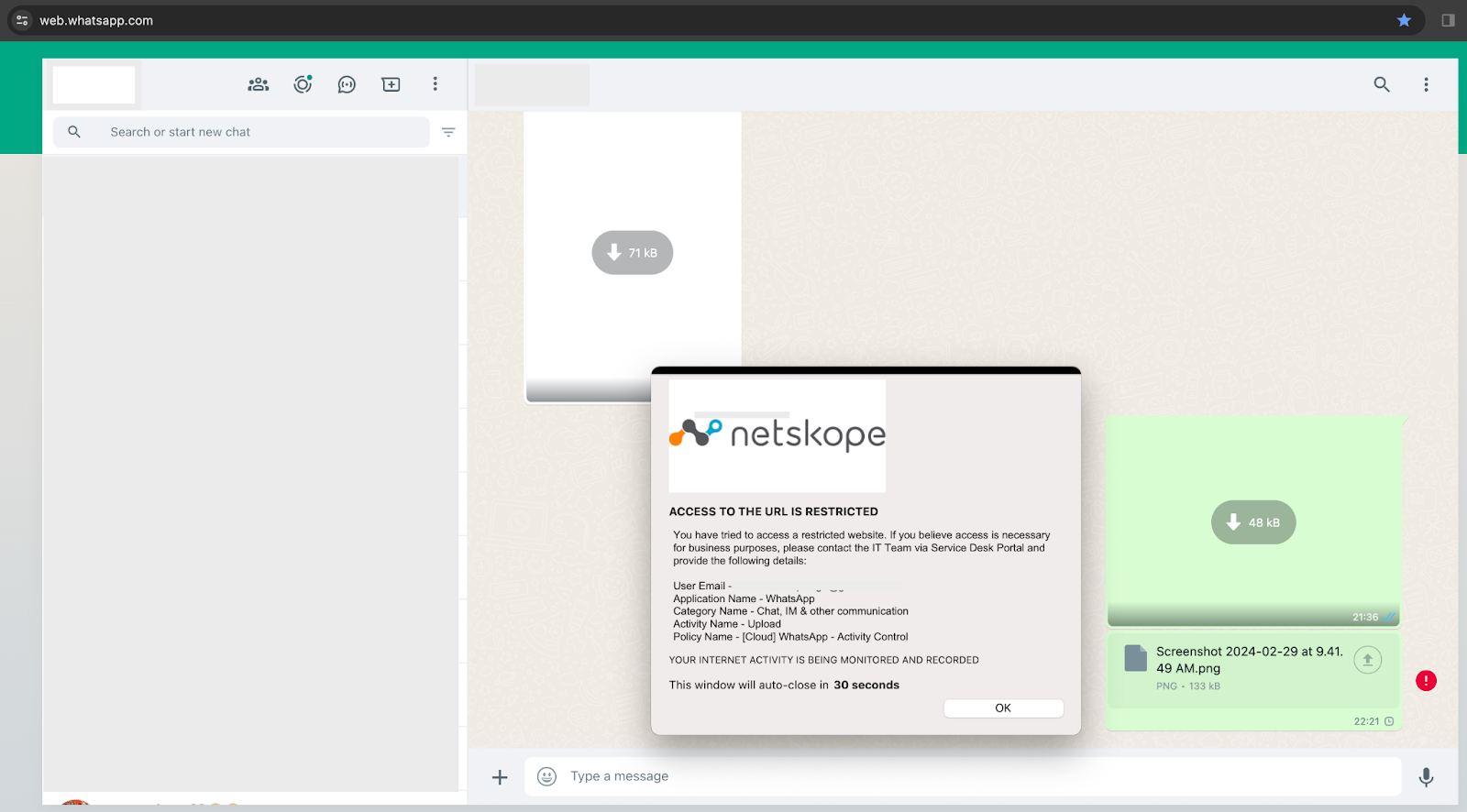Click the Search or start new chat field
The height and width of the screenshot is (812, 1467).
point(241,132)
